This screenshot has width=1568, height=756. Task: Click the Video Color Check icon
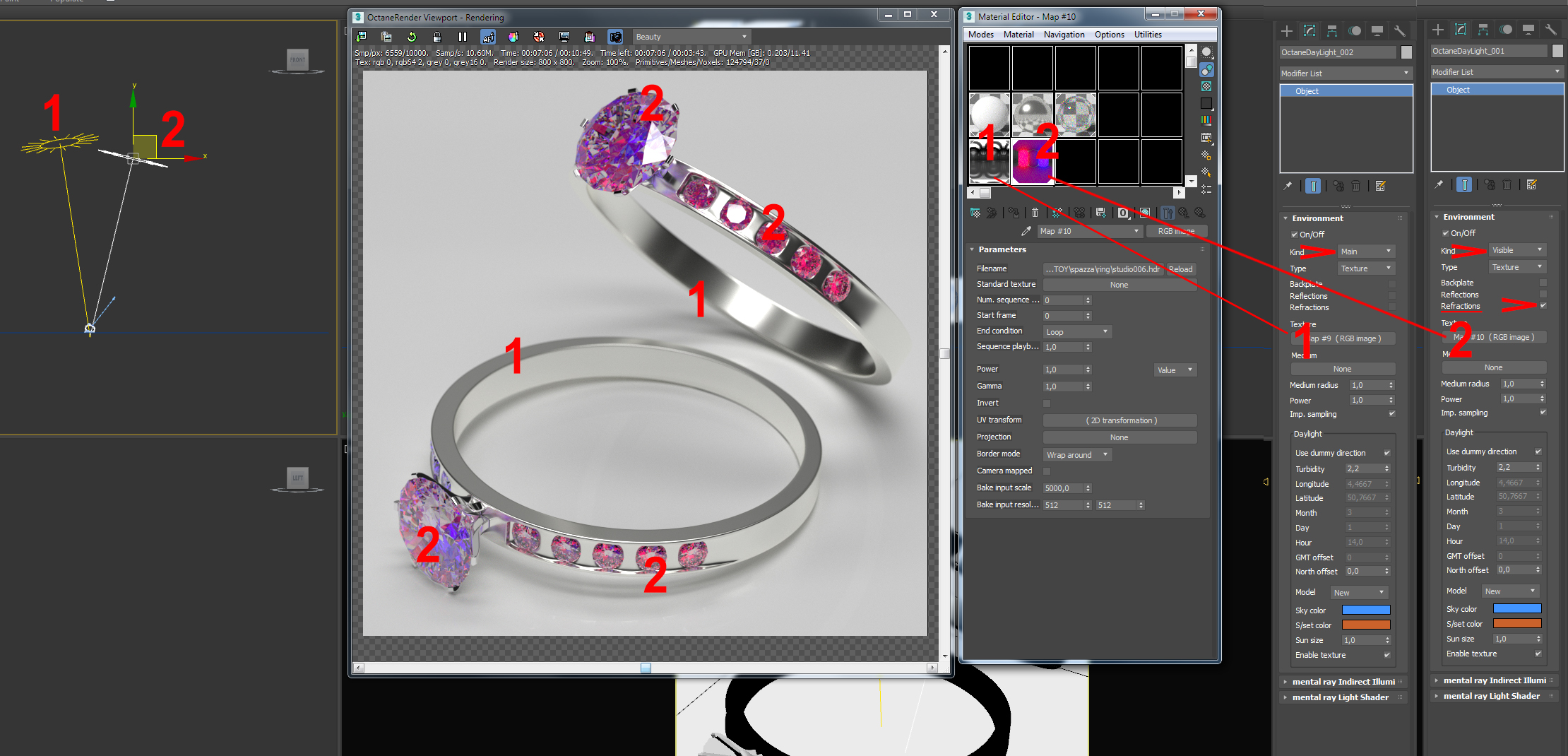(1206, 121)
